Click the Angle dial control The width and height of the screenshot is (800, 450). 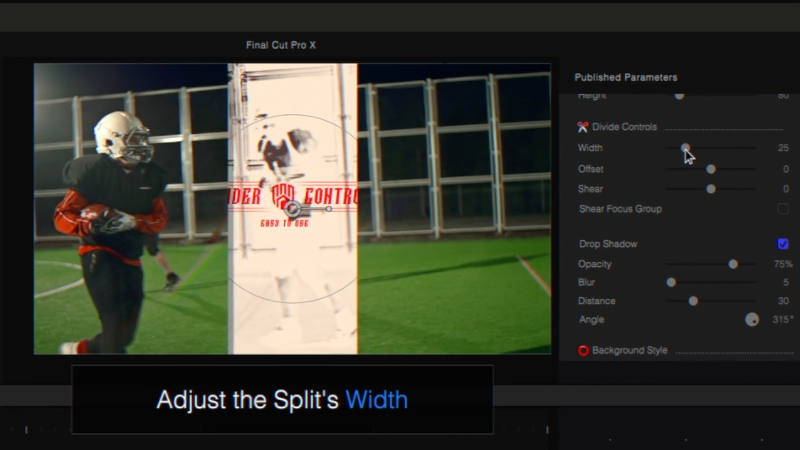coord(752,320)
